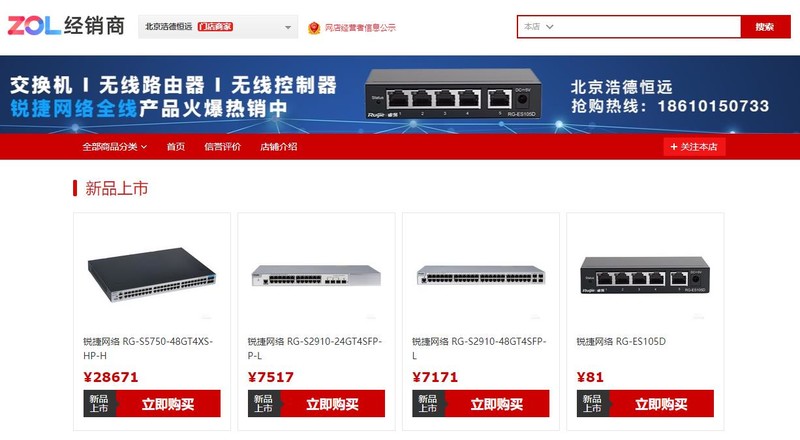This screenshot has width=800, height=440.
Task: Expand the 北京浩德恒远 store dropdown
Action: point(218,27)
